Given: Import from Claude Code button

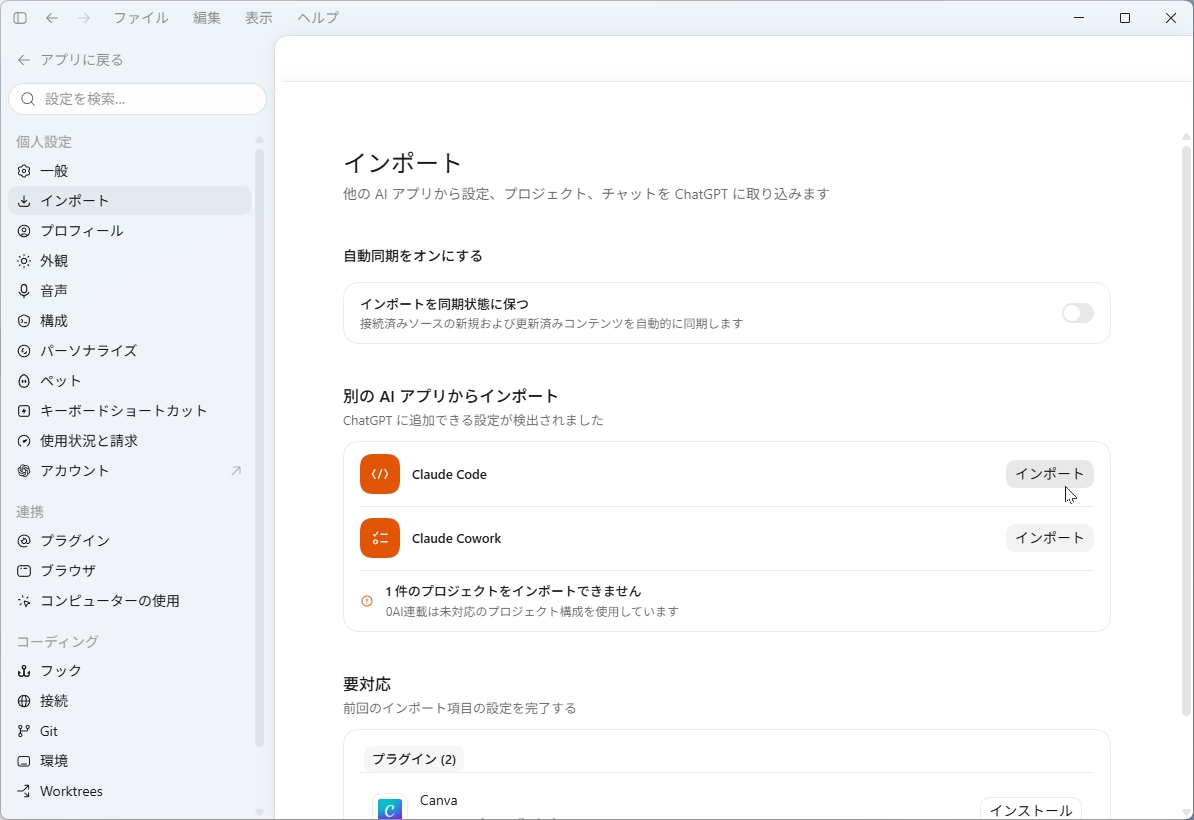Looking at the screenshot, I should point(1049,474).
